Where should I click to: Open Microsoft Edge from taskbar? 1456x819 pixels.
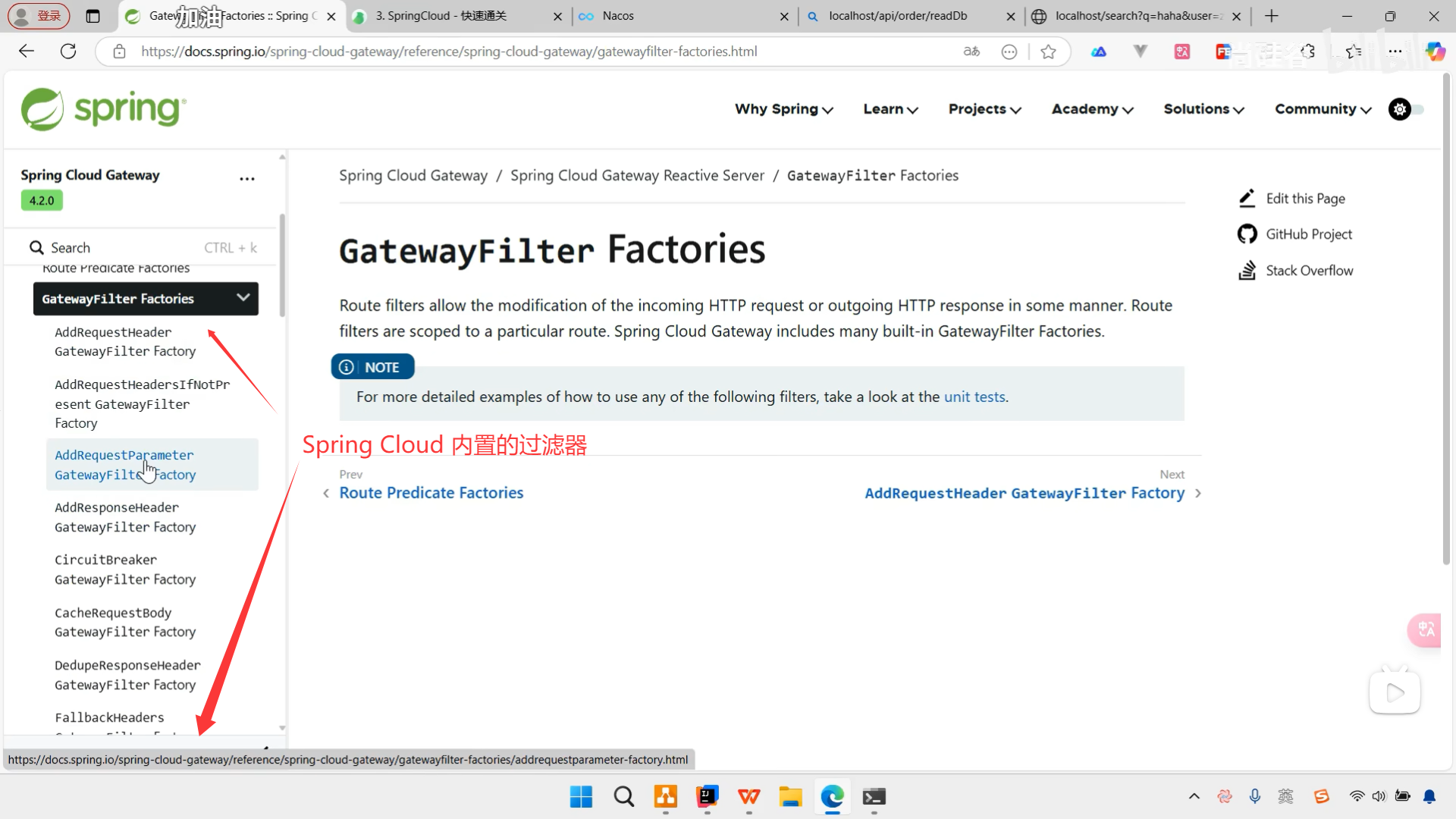(832, 797)
